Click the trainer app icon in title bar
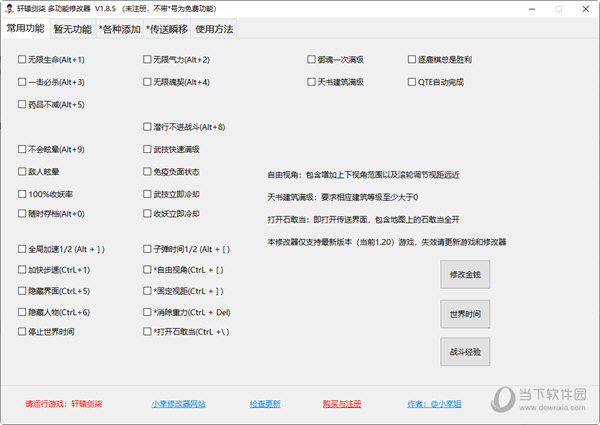600x425 pixels. click(x=9, y=8)
